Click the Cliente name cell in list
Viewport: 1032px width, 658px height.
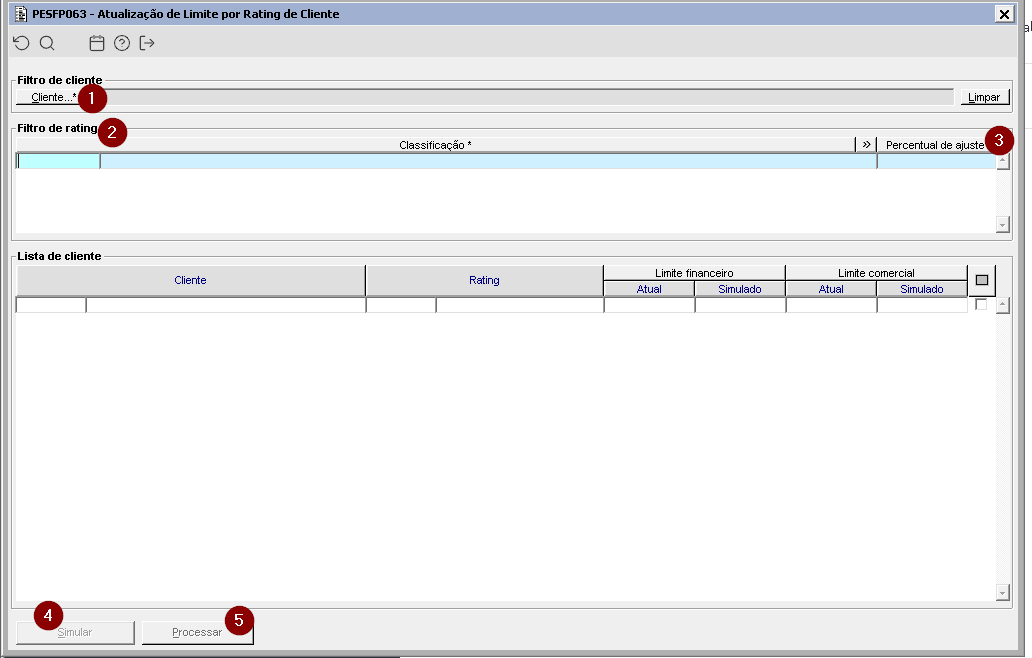[226, 305]
